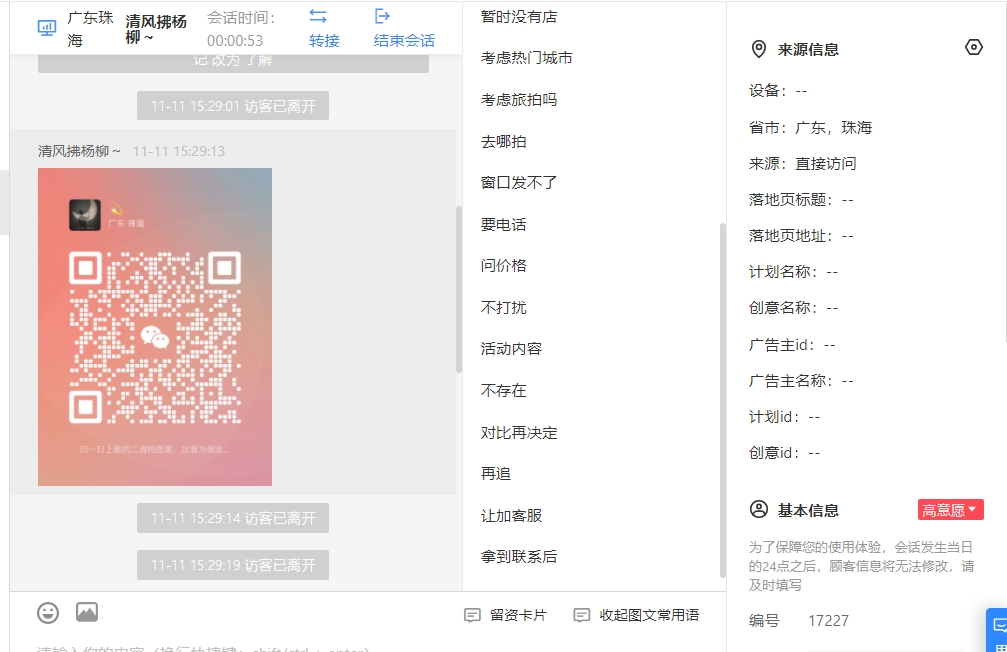Click the image upload icon
Image resolution: width=1007 pixels, height=652 pixels.
tap(87, 612)
